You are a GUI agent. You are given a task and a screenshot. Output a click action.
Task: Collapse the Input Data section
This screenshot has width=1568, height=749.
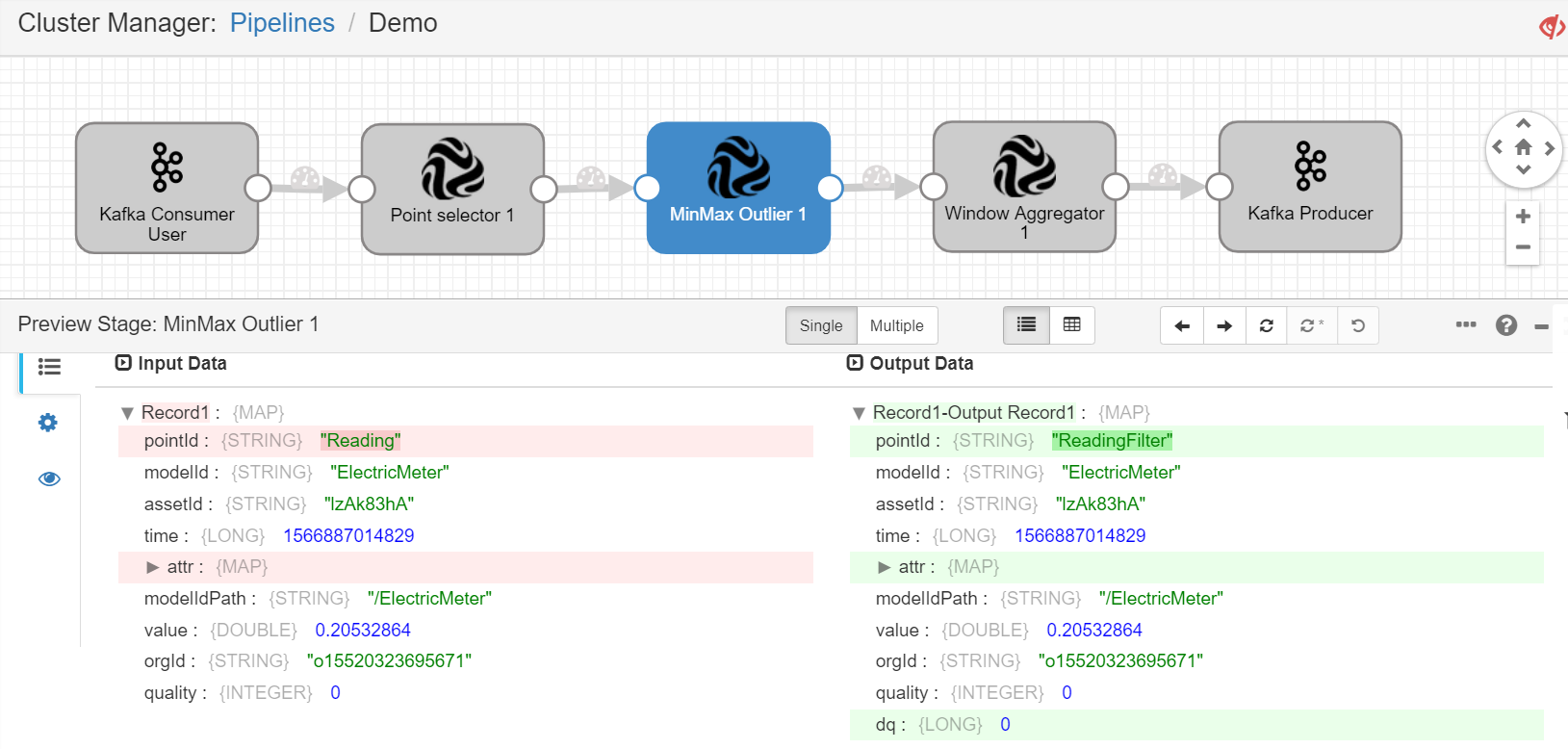point(123,363)
